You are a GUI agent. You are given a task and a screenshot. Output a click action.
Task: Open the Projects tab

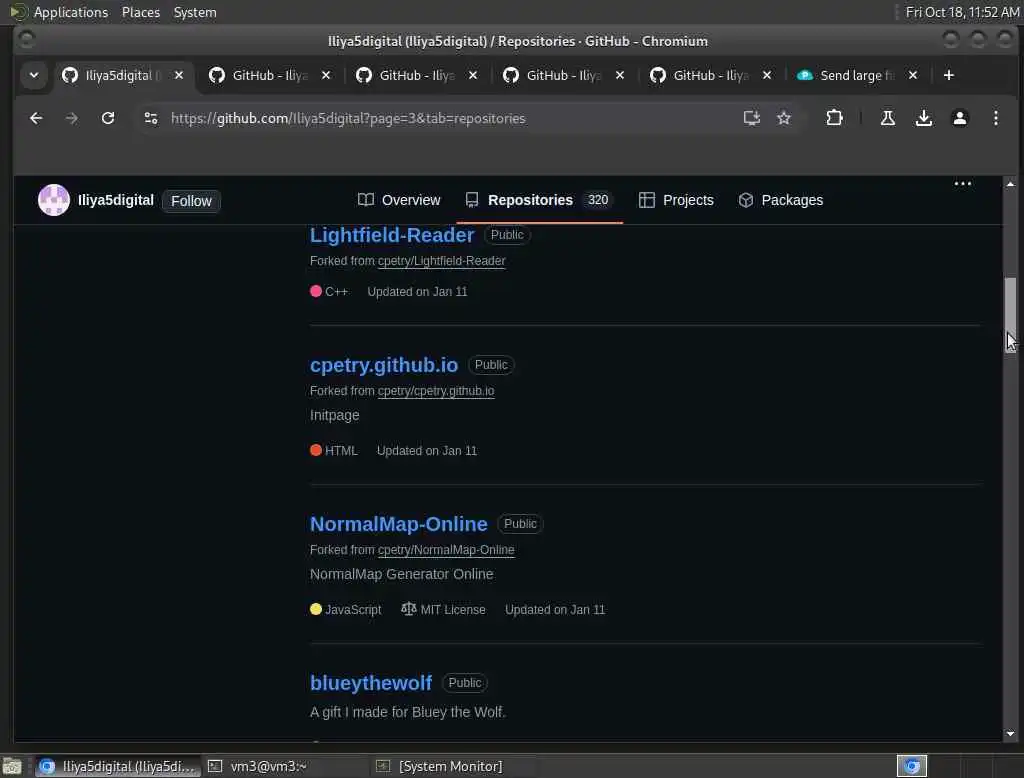[675, 200]
